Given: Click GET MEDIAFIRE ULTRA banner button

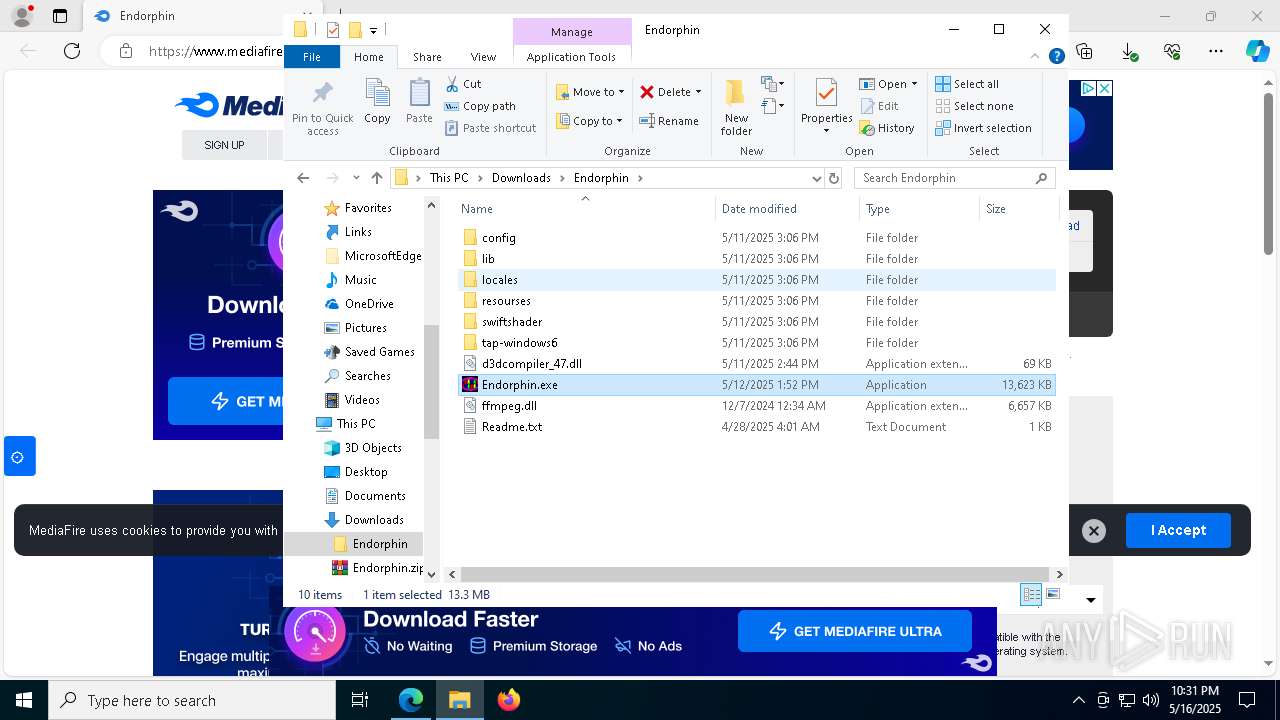Looking at the screenshot, I should (x=855, y=631).
